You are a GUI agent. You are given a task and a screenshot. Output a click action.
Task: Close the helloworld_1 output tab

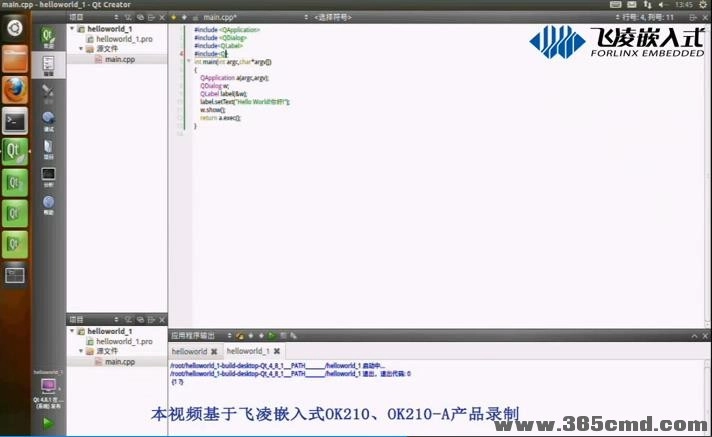[x=277, y=351]
